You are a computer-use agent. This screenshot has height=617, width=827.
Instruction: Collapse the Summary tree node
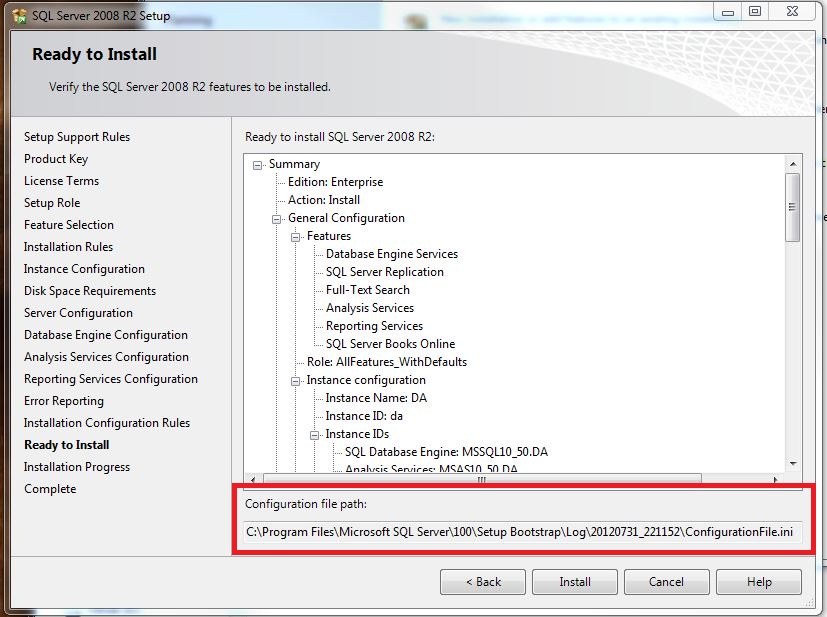[x=258, y=164]
